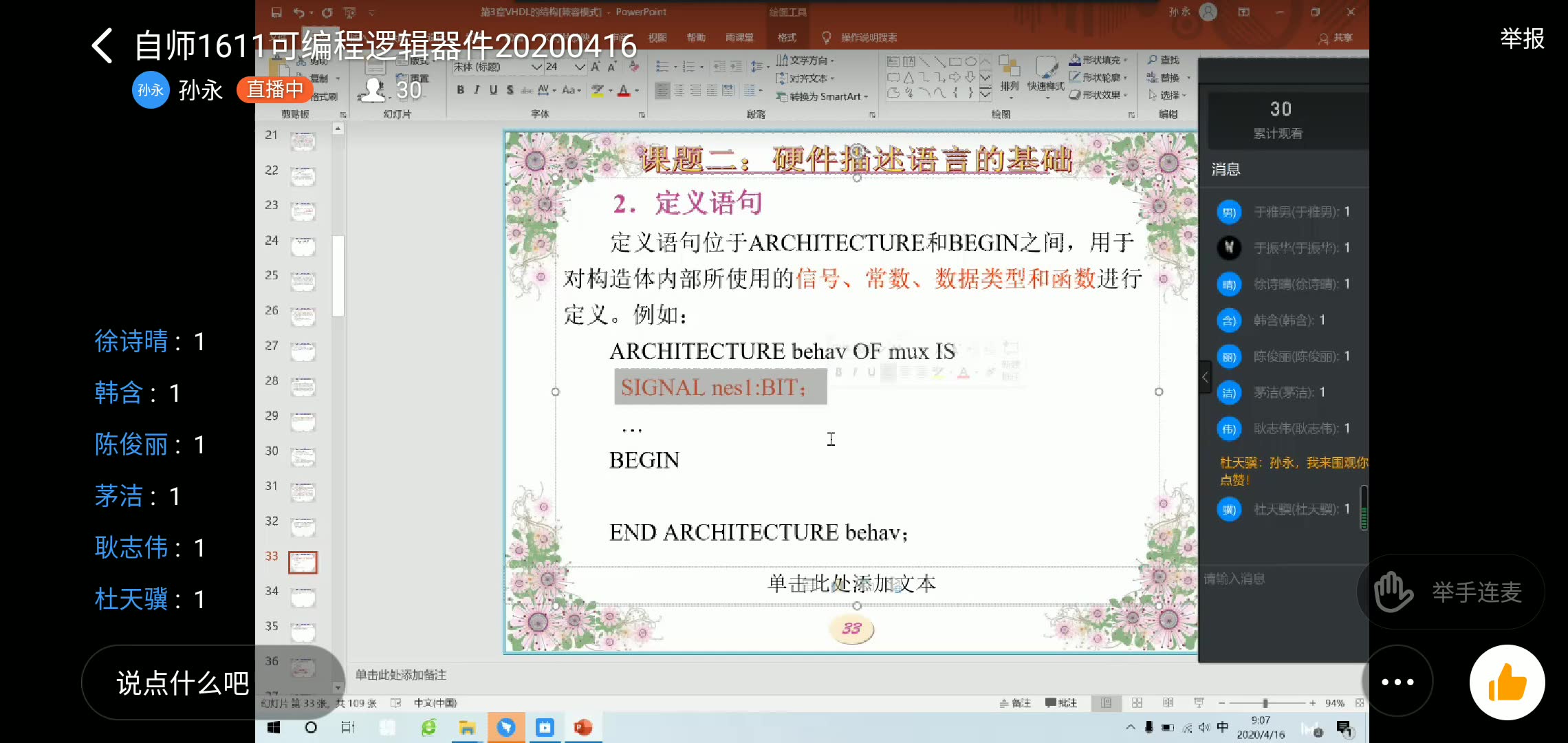Toggle center alignment paragraph button
Image resolution: width=1568 pixels, height=743 pixels.
679,90
